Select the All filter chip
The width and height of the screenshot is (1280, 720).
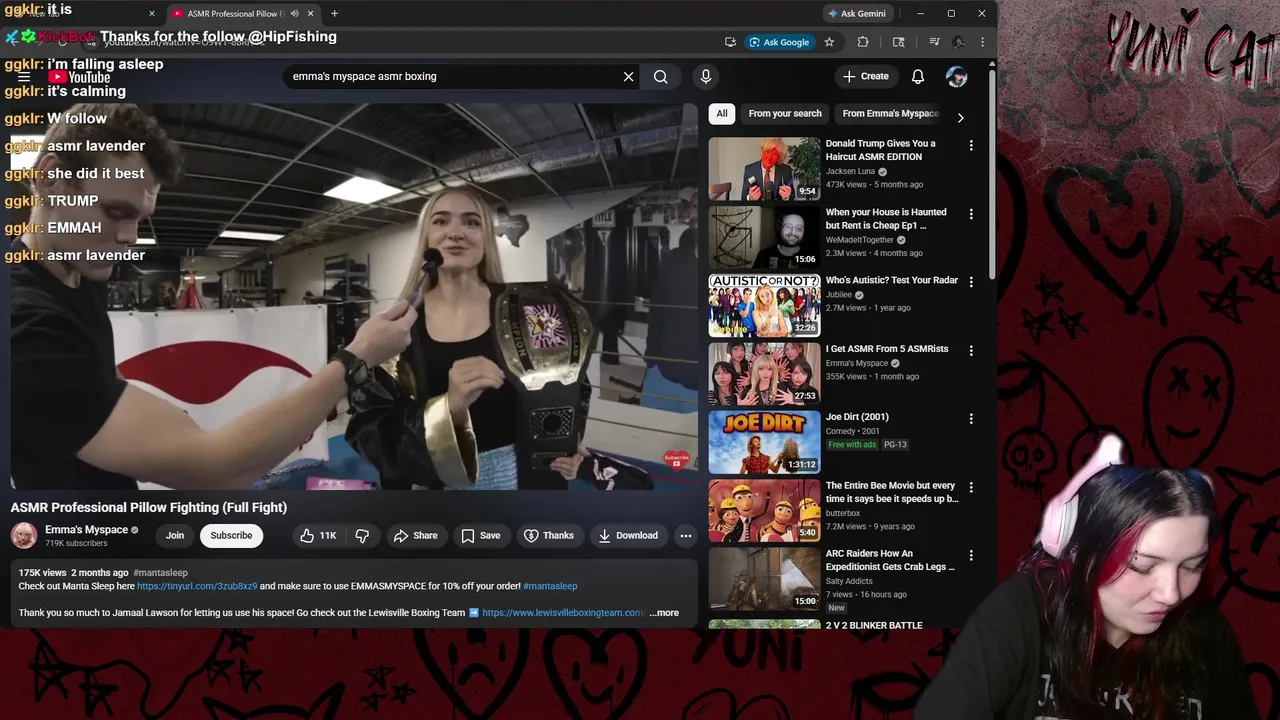tap(722, 114)
